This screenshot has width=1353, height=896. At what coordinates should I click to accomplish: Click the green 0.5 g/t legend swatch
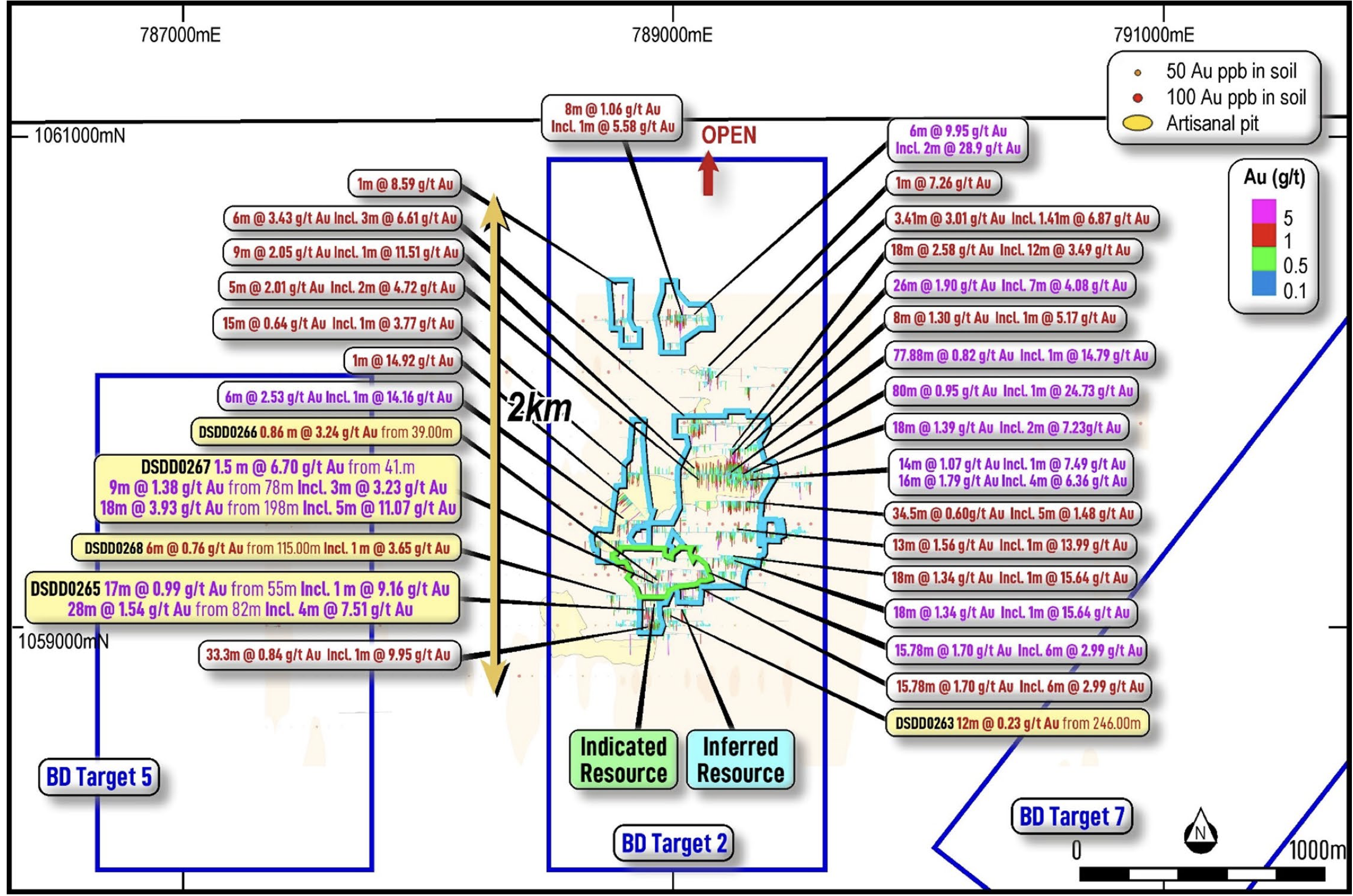1264,259
